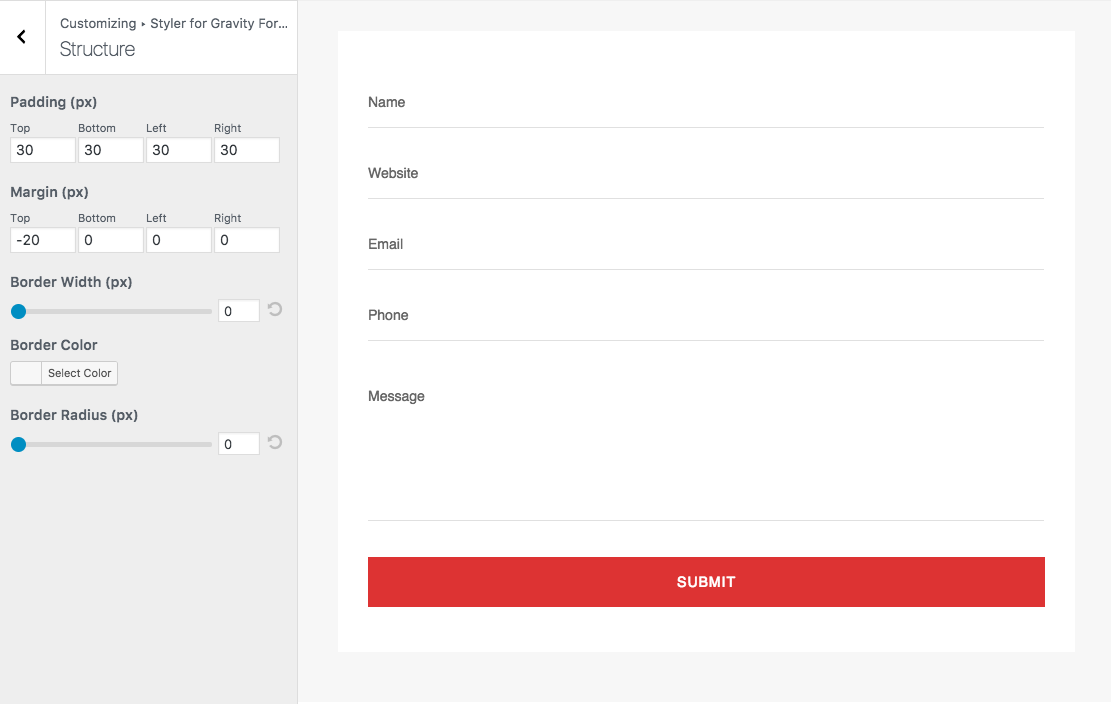Click the red SUBMIT button

tap(706, 581)
